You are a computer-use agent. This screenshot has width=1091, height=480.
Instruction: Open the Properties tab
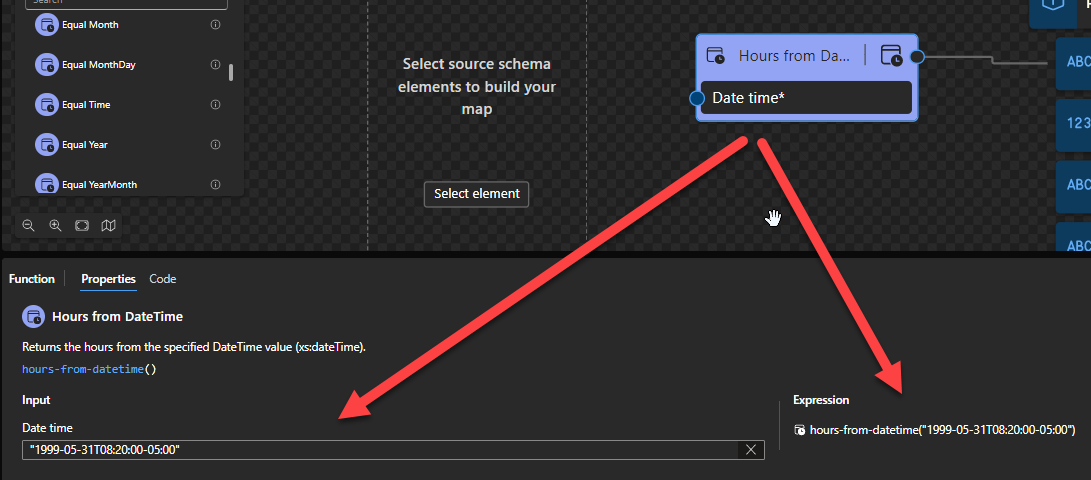coord(108,279)
